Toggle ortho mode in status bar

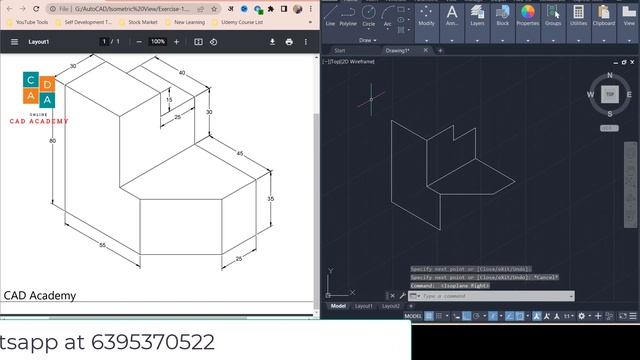coord(467,316)
